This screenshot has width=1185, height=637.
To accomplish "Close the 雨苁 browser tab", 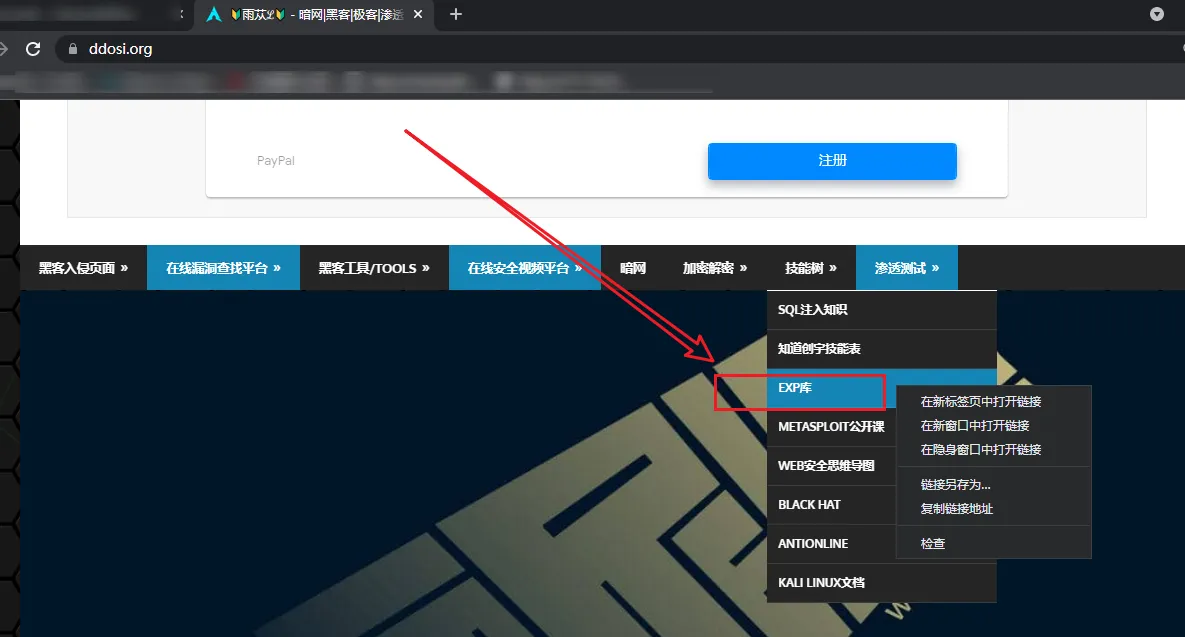I will tap(418, 14).
